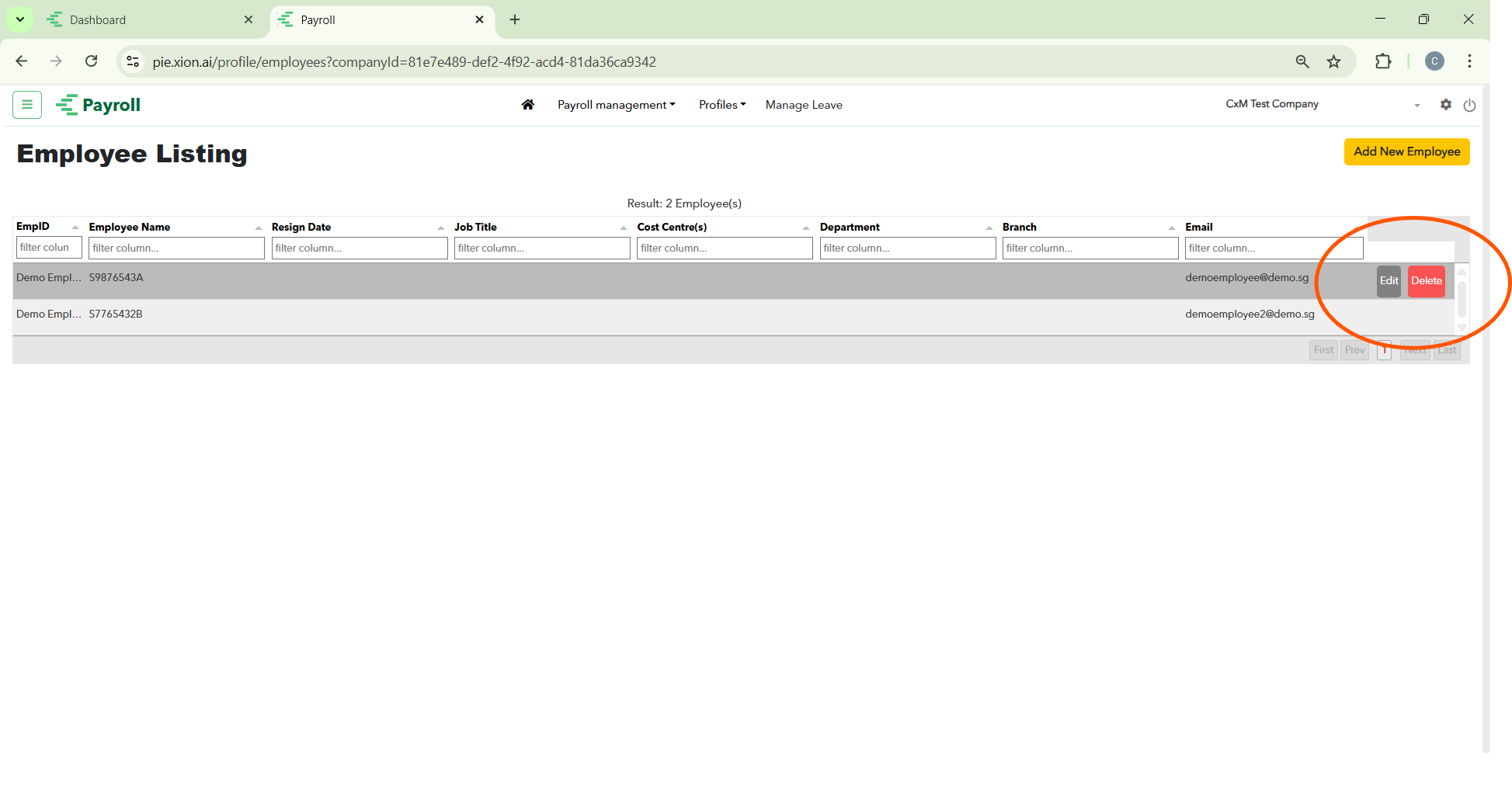
Task: Click the hamburger sidebar menu icon
Action: point(27,105)
